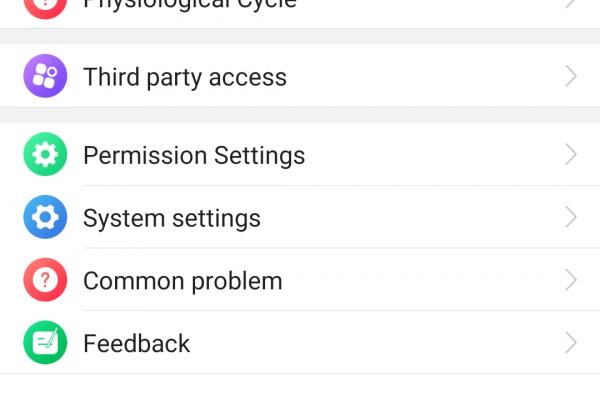Click the chevron beside Feedback

571,343
